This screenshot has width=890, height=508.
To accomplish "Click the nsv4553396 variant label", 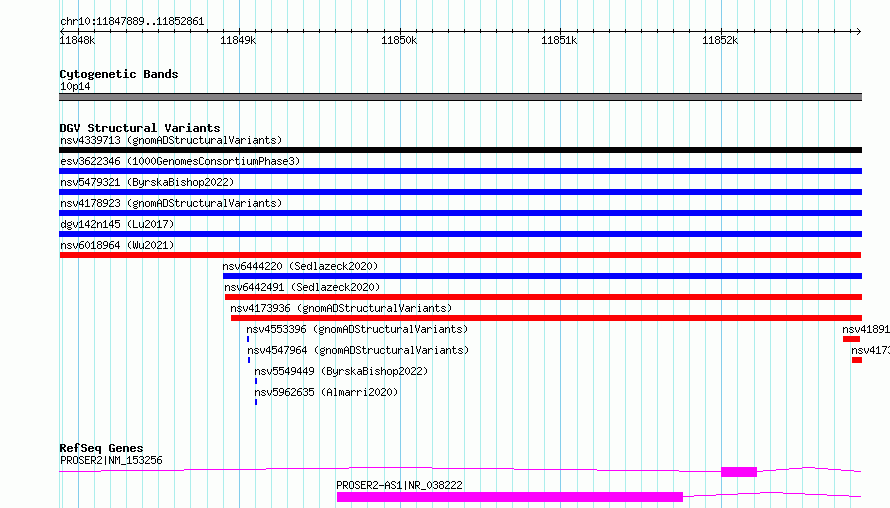I will 357,329.
